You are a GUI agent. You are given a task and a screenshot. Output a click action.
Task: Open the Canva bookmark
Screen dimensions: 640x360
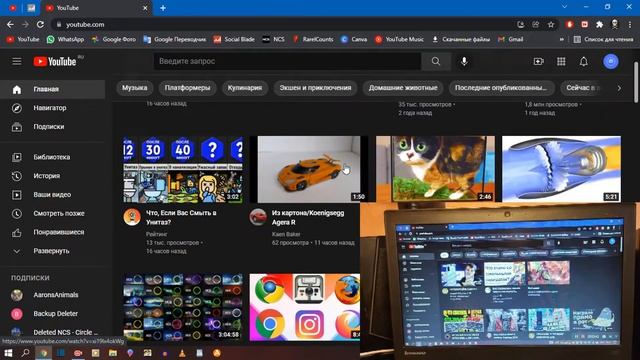coord(354,40)
